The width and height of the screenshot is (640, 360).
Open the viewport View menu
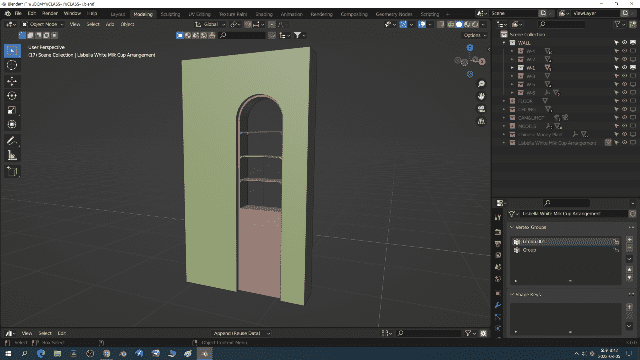(x=75, y=24)
